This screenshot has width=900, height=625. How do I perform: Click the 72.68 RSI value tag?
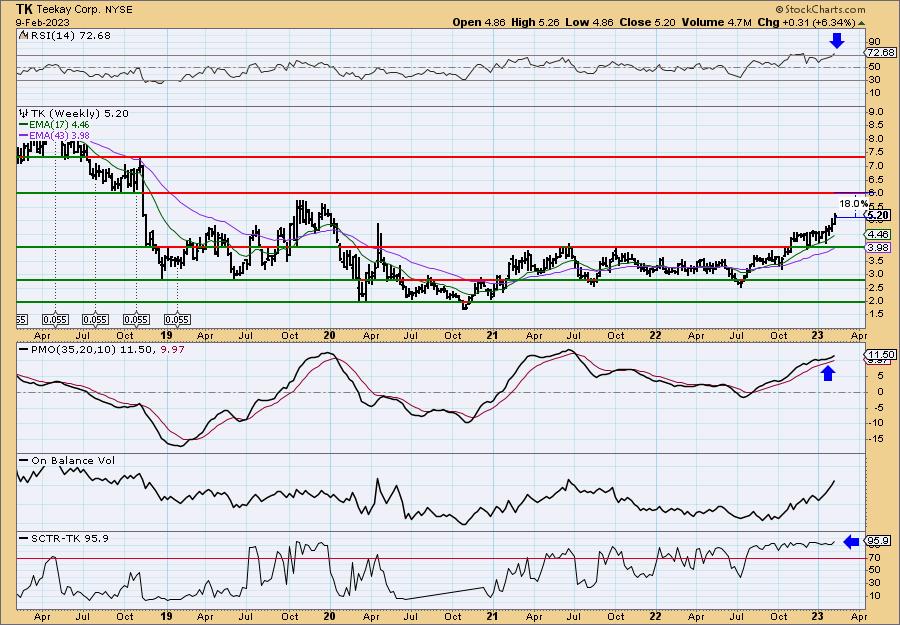point(881,52)
